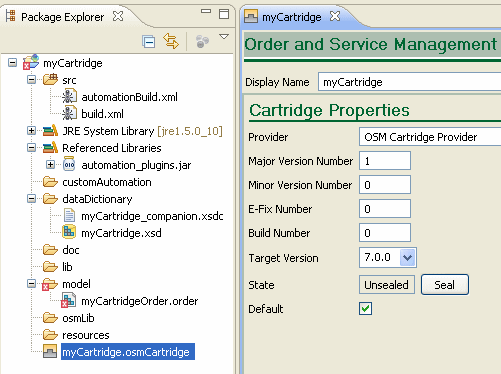Image resolution: width=501 pixels, height=374 pixels.
Task: Select myCartridge.xsd in dataDictionary
Action: (x=121, y=233)
